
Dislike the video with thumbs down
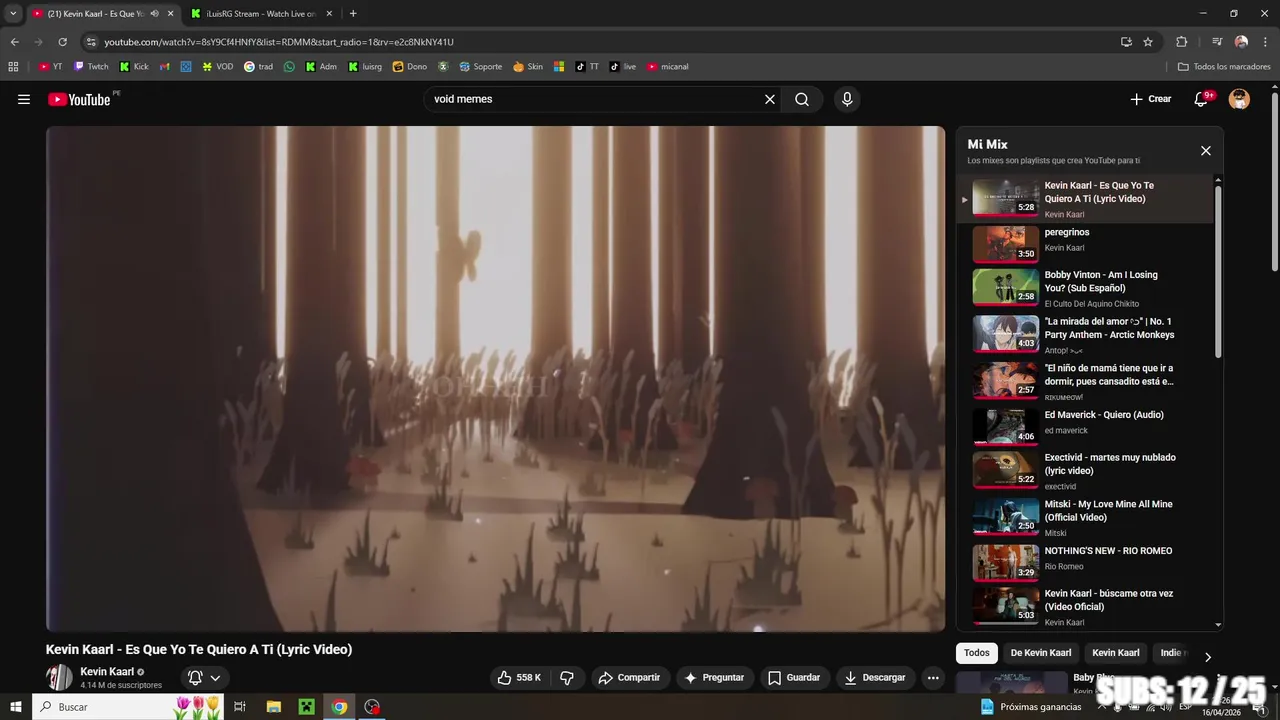[x=567, y=677]
